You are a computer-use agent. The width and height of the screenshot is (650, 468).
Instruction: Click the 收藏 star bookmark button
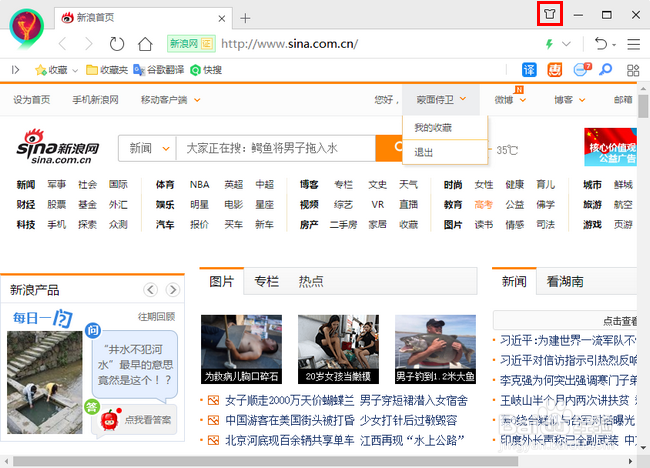pyautogui.click(x=51, y=70)
